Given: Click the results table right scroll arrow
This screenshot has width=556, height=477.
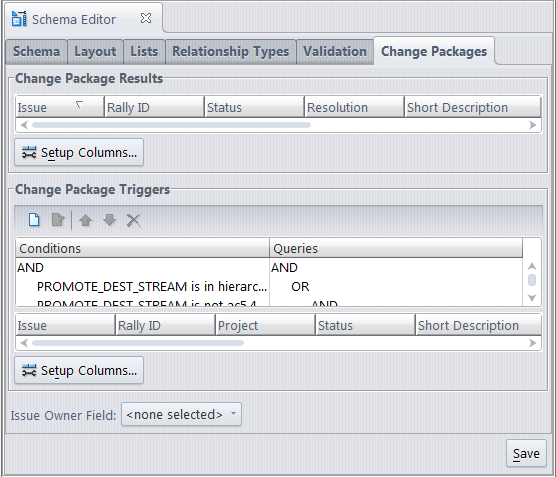Looking at the screenshot, I should [532, 125].
